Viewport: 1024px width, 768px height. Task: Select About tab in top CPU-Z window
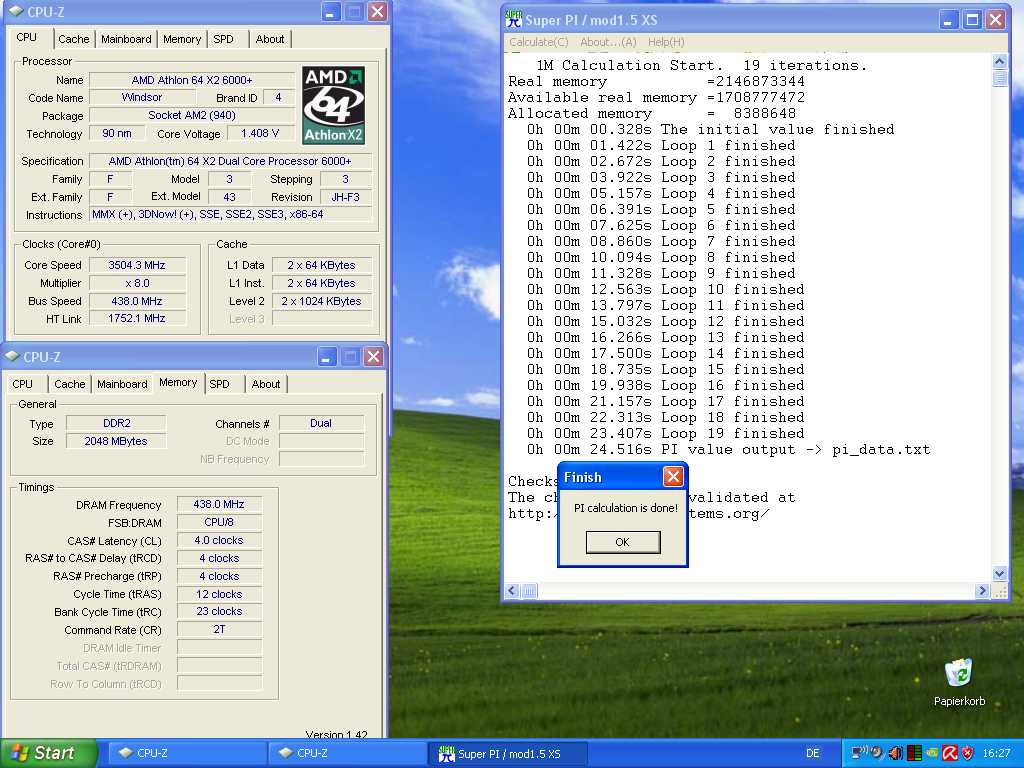pyautogui.click(x=270, y=39)
